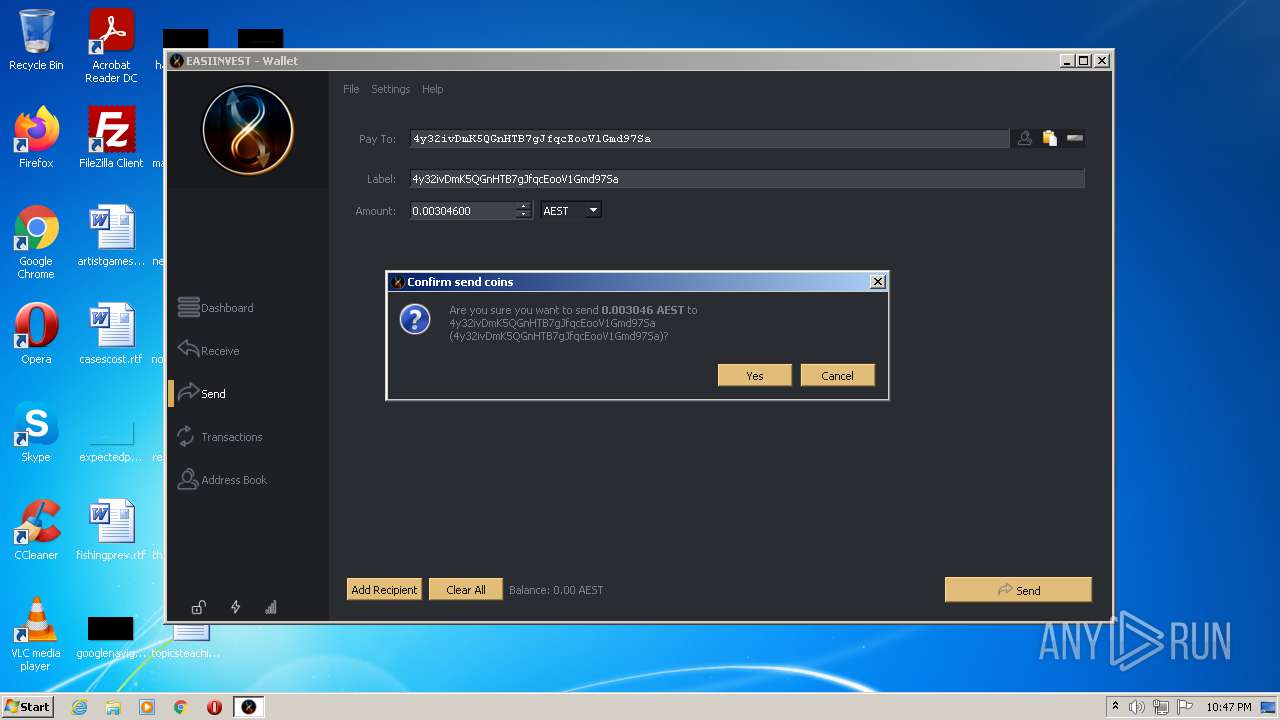This screenshot has height=720, width=1280.
Task: Open the Address Book in sidebar
Action: click(221, 480)
